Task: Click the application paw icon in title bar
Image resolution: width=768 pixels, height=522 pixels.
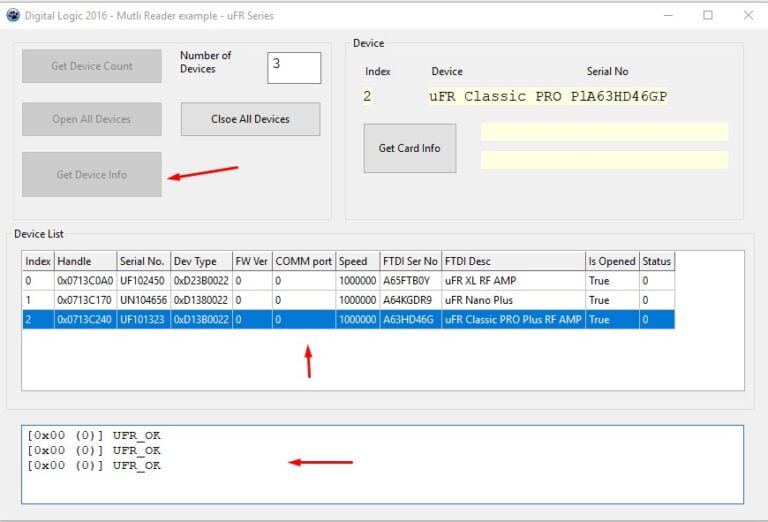Action: click(x=13, y=15)
